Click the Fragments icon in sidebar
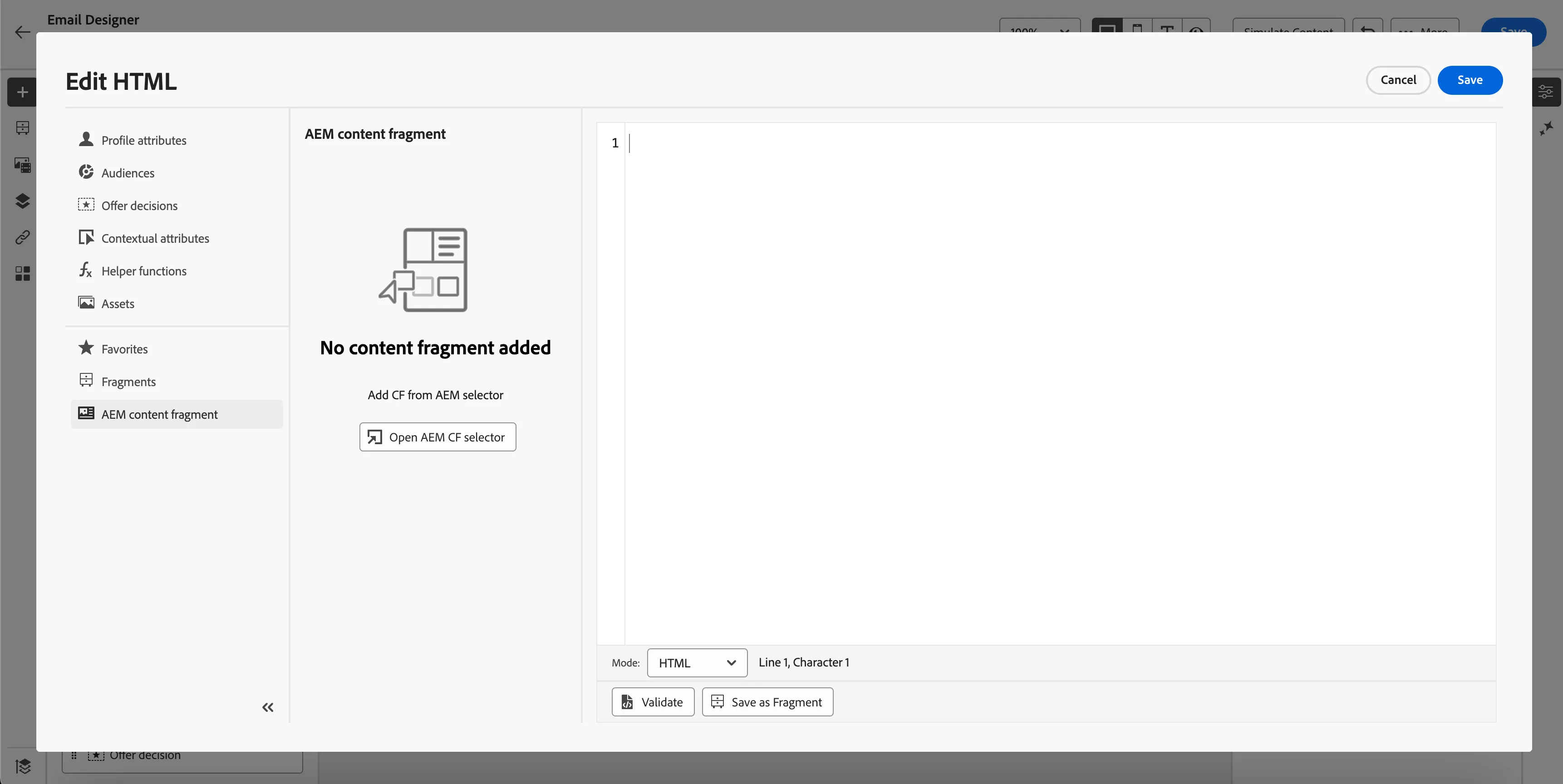 (86, 381)
